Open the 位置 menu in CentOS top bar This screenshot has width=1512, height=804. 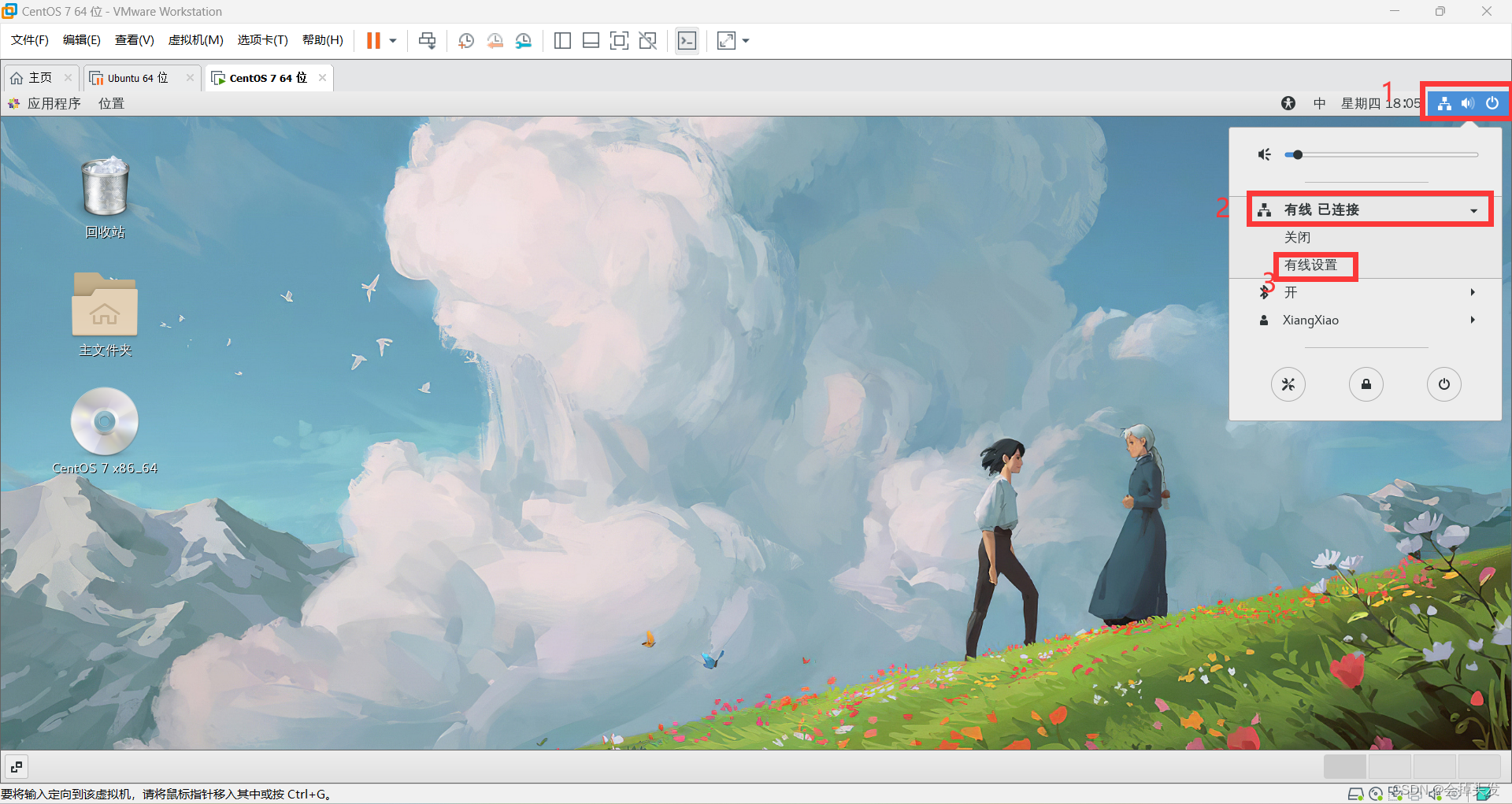111,103
